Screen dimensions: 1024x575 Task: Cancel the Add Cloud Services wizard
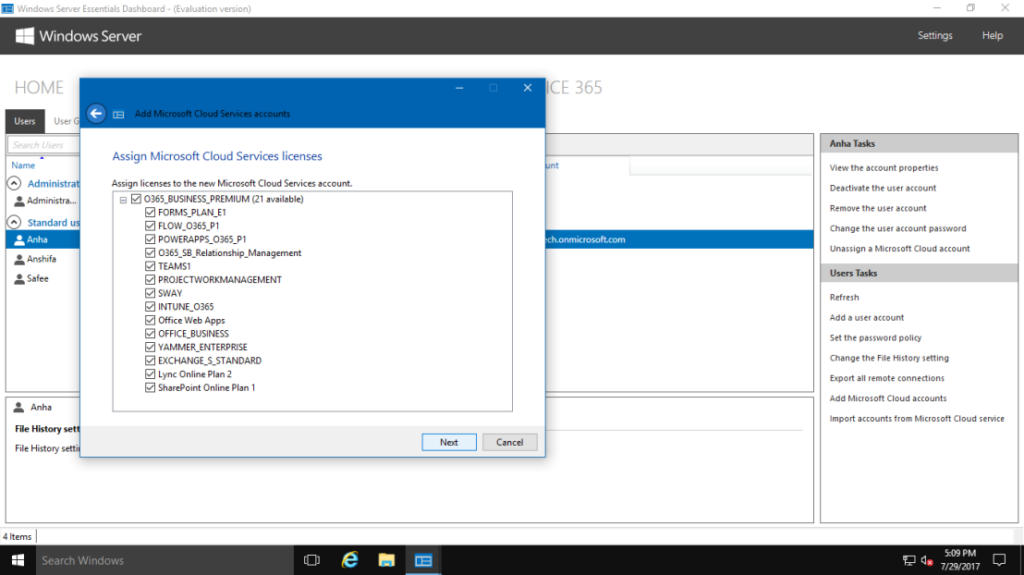[509, 442]
